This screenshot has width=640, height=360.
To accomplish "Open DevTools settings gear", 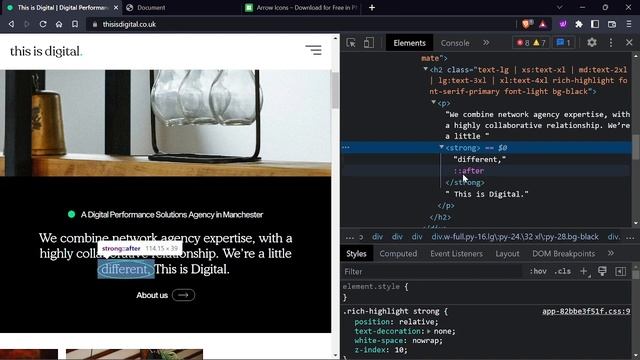I will coord(591,42).
